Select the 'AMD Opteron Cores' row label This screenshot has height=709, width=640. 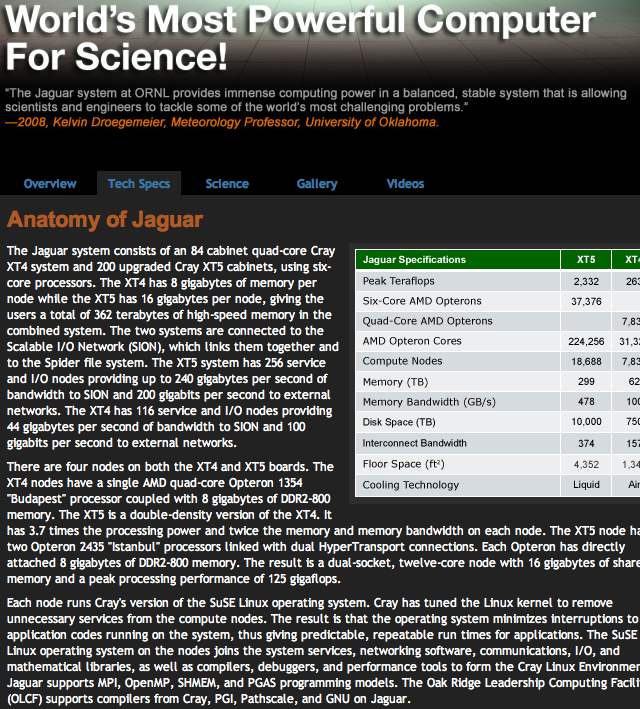coord(412,341)
